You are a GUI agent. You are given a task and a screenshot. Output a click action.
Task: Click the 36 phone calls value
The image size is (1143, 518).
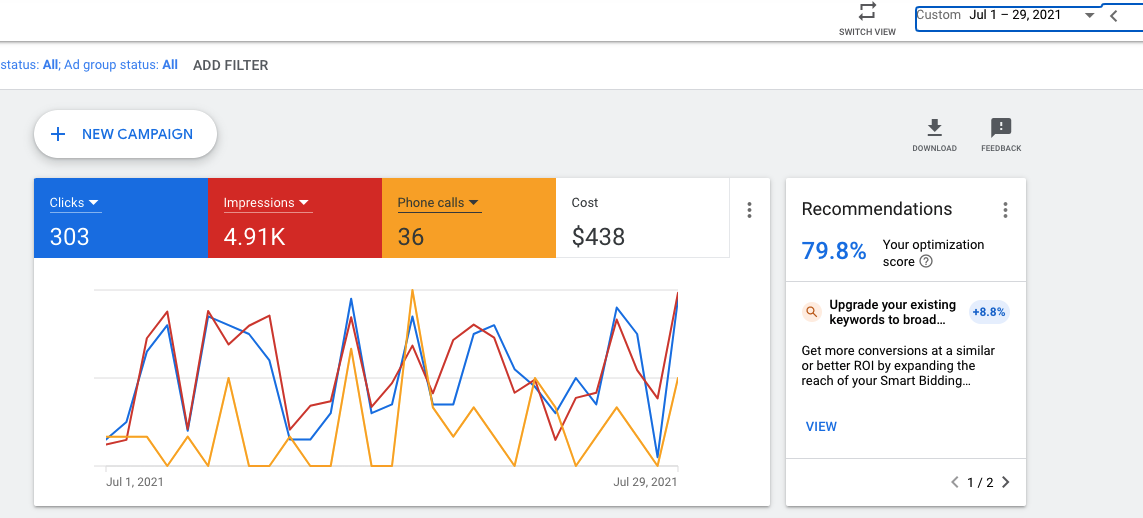[x=411, y=237]
